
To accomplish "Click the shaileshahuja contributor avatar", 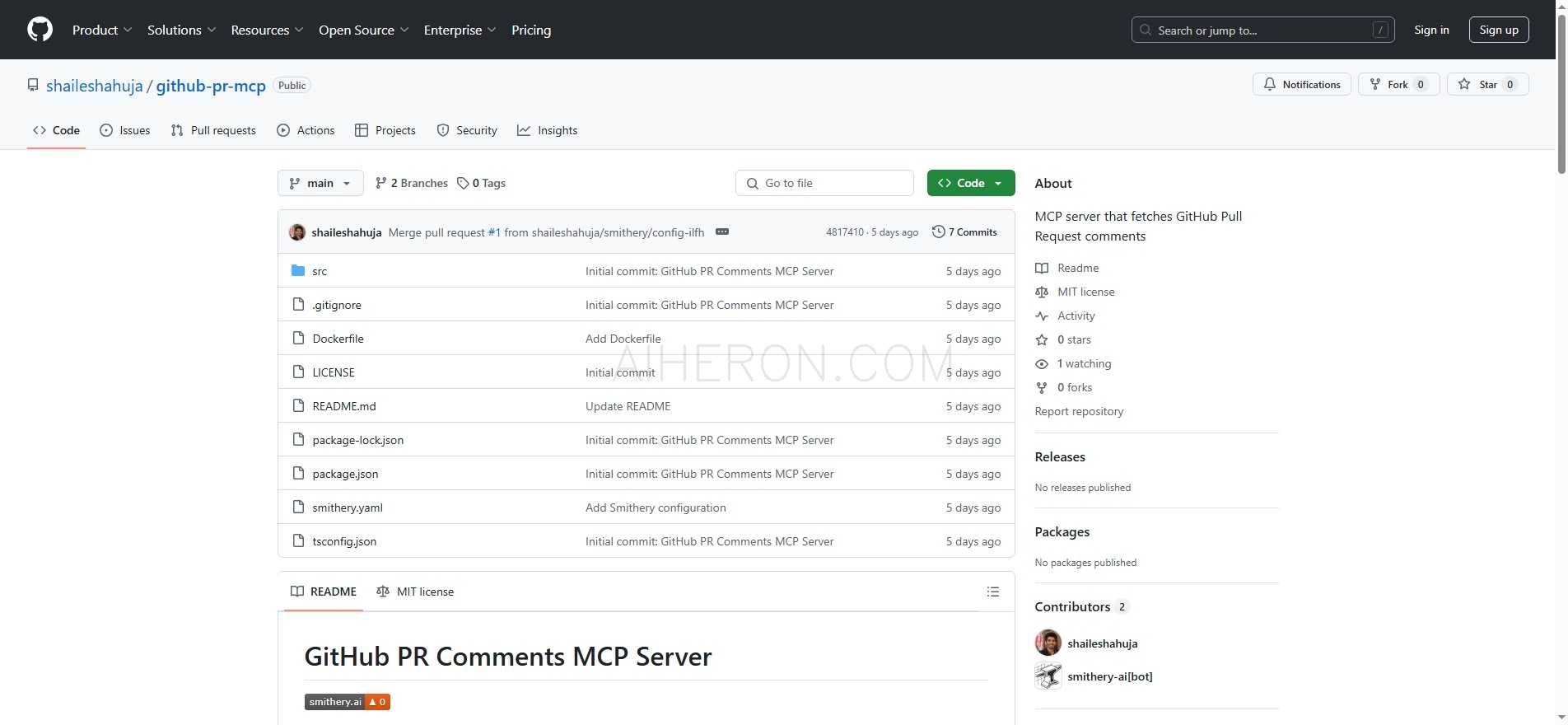I will point(1048,643).
